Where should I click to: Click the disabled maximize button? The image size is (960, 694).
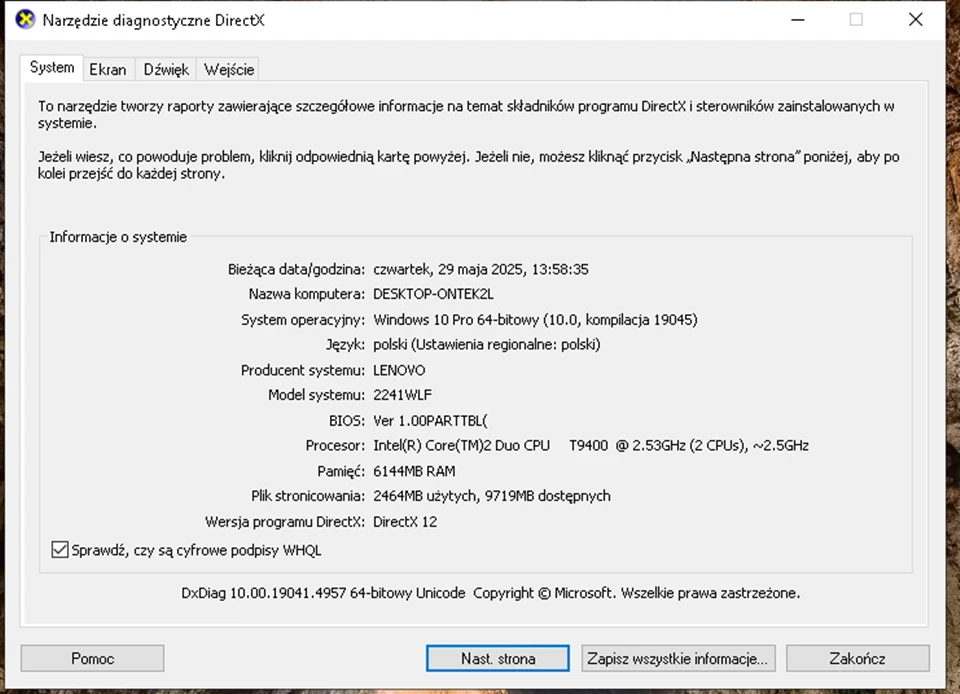tap(857, 20)
